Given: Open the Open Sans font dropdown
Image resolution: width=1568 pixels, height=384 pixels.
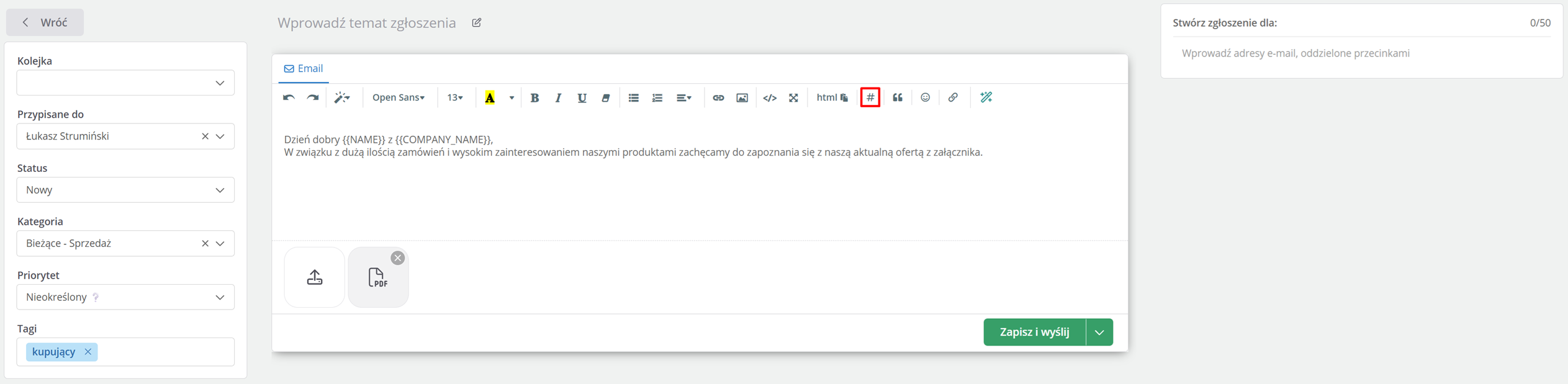Looking at the screenshot, I should point(399,97).
